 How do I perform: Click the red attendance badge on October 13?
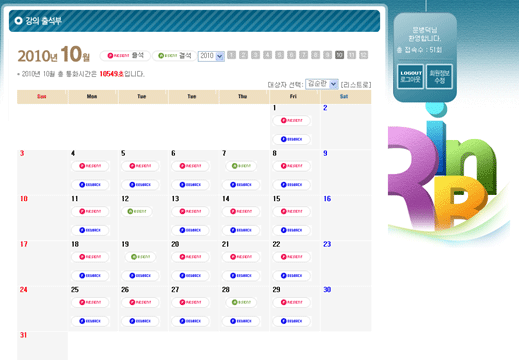tap(191, 211)
